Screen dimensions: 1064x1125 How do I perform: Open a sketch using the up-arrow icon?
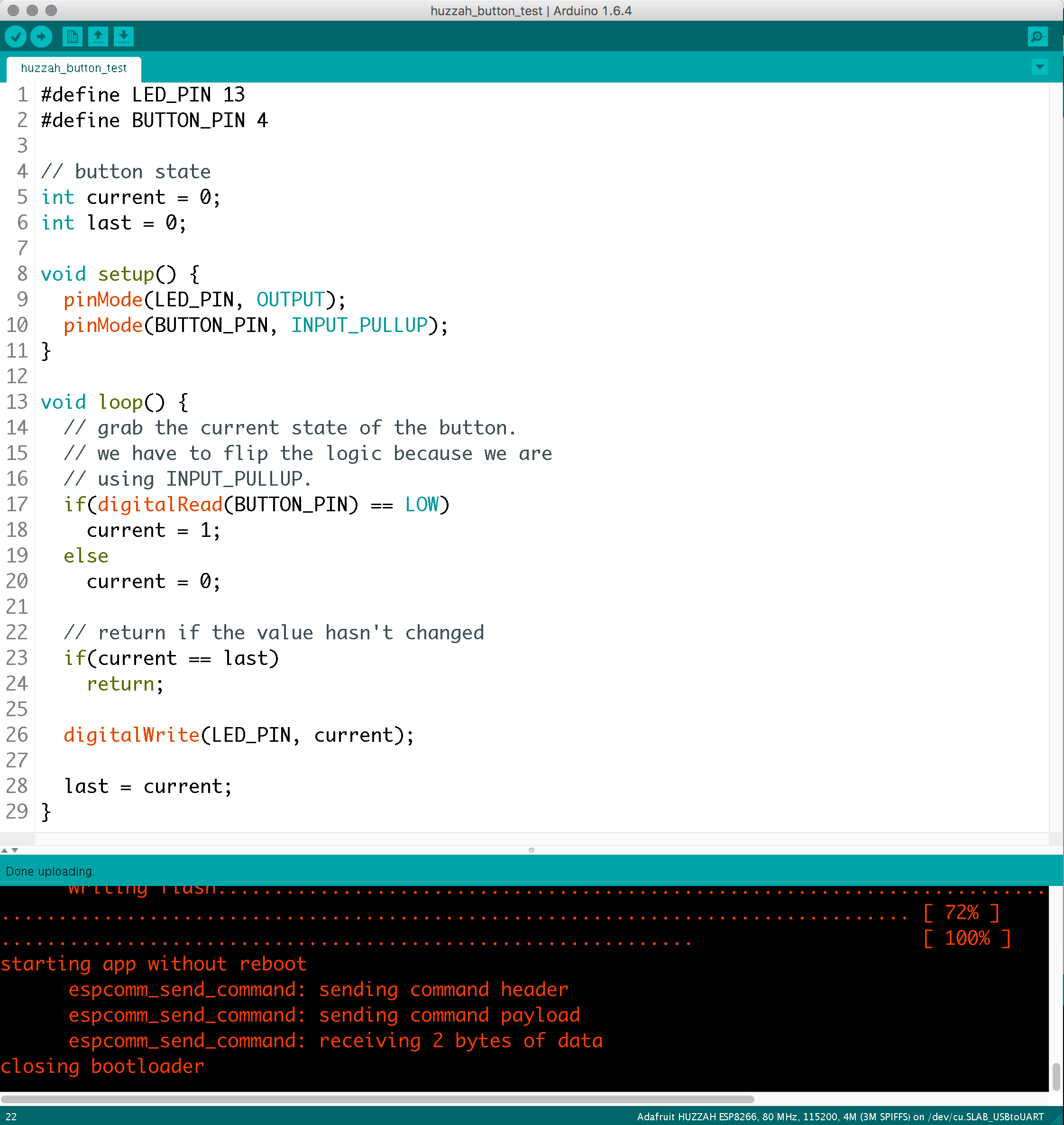tap(98, 37)
